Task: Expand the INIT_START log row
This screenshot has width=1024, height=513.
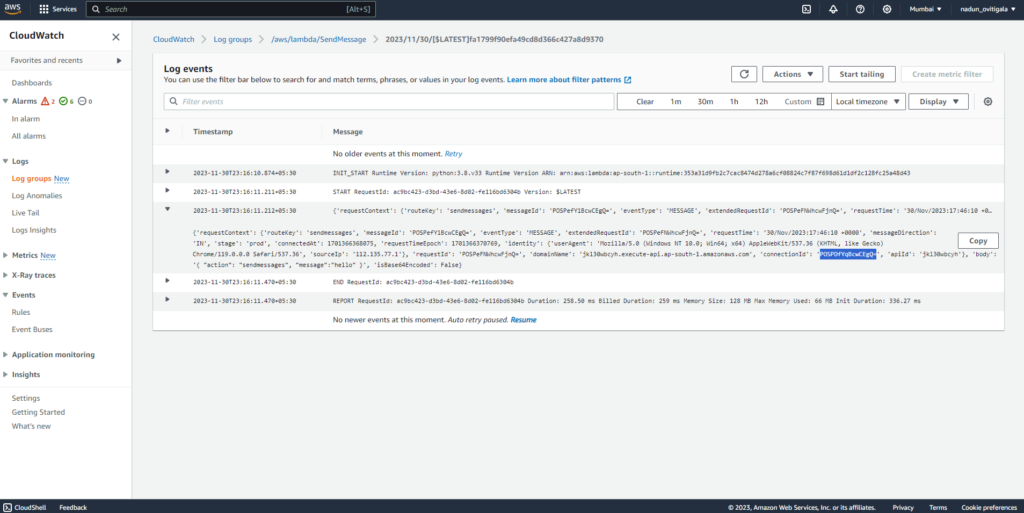Action: pyautogui.click(x=168, y=172)
